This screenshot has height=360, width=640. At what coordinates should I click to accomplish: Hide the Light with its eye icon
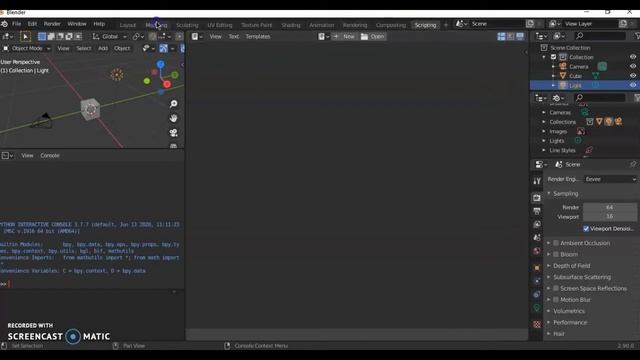[633, 85]
